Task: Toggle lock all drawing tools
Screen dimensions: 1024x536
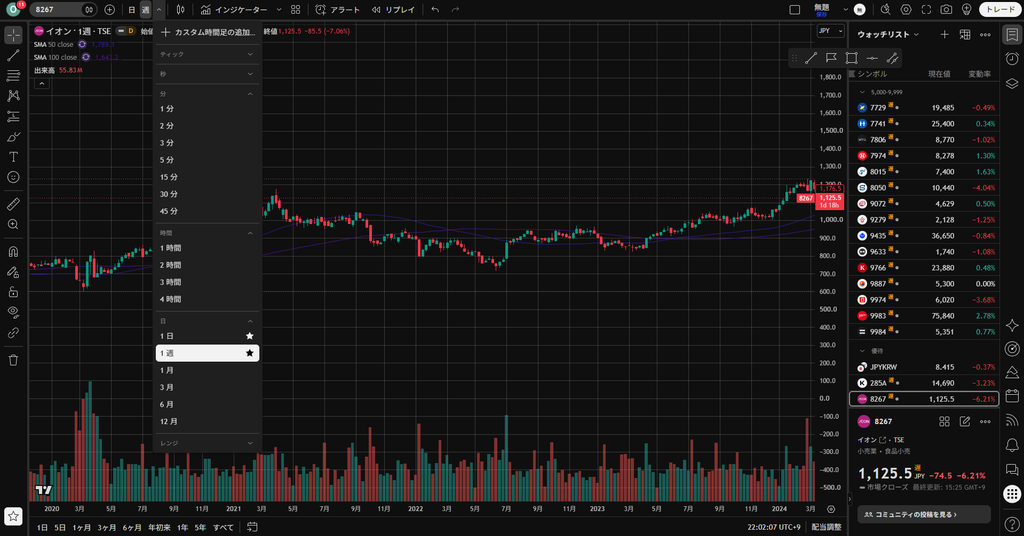Action: pyautogui.click(x=13, y=292)
